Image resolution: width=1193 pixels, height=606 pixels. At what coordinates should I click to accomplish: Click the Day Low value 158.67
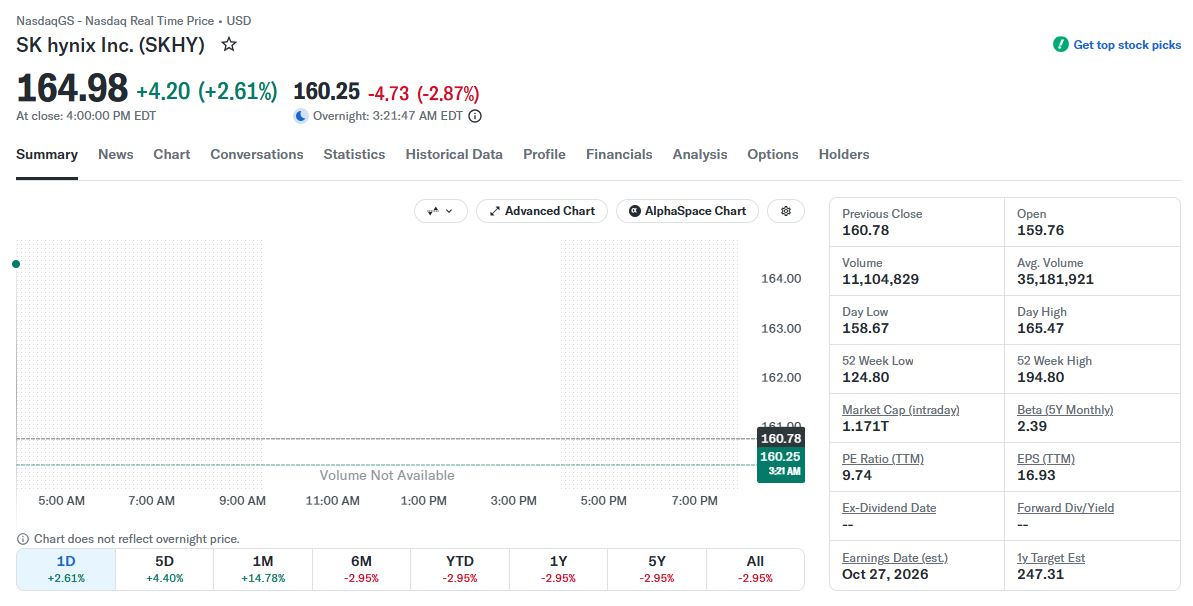(x=865, y=328)
